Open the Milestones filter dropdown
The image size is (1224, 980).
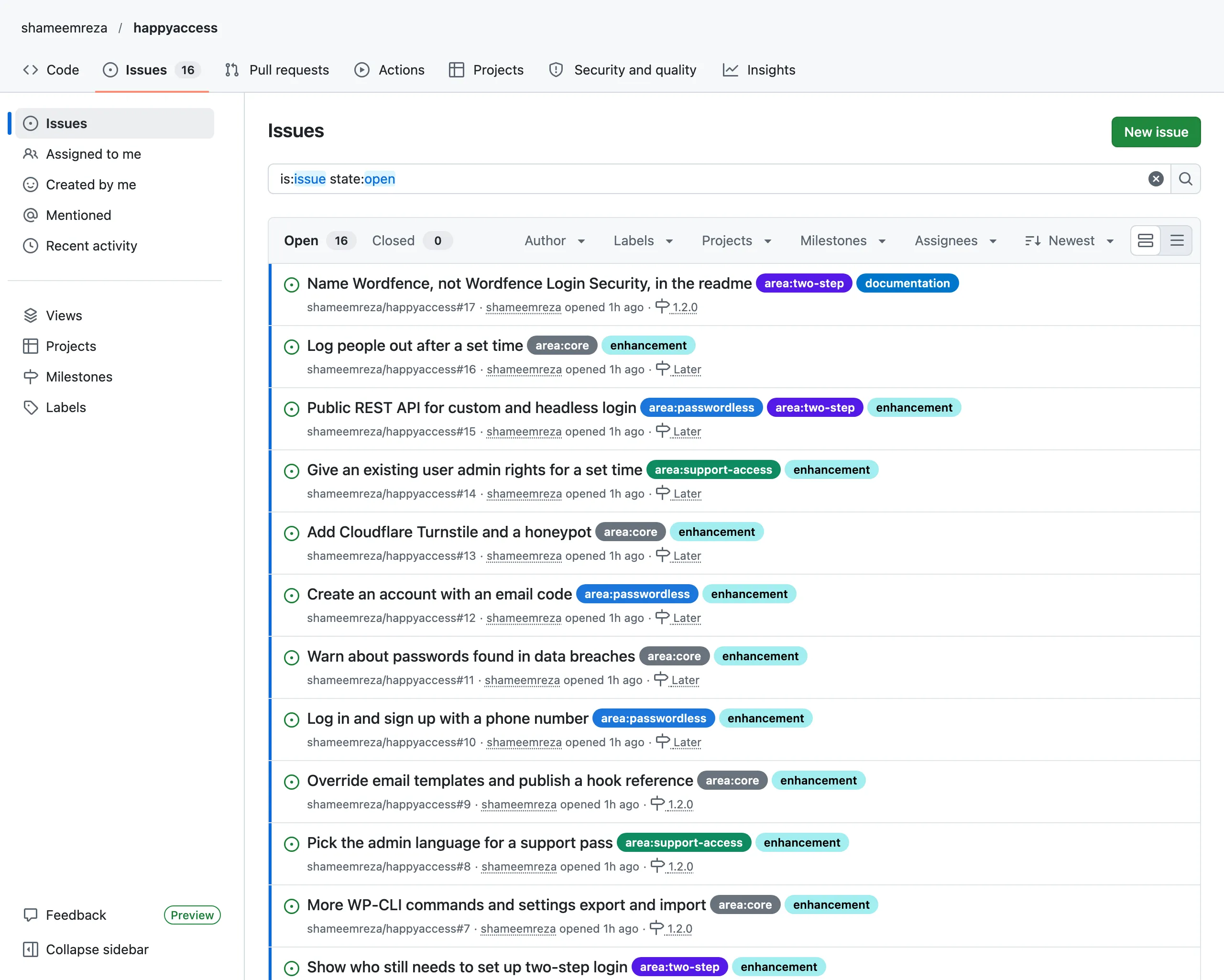point(842,241)
